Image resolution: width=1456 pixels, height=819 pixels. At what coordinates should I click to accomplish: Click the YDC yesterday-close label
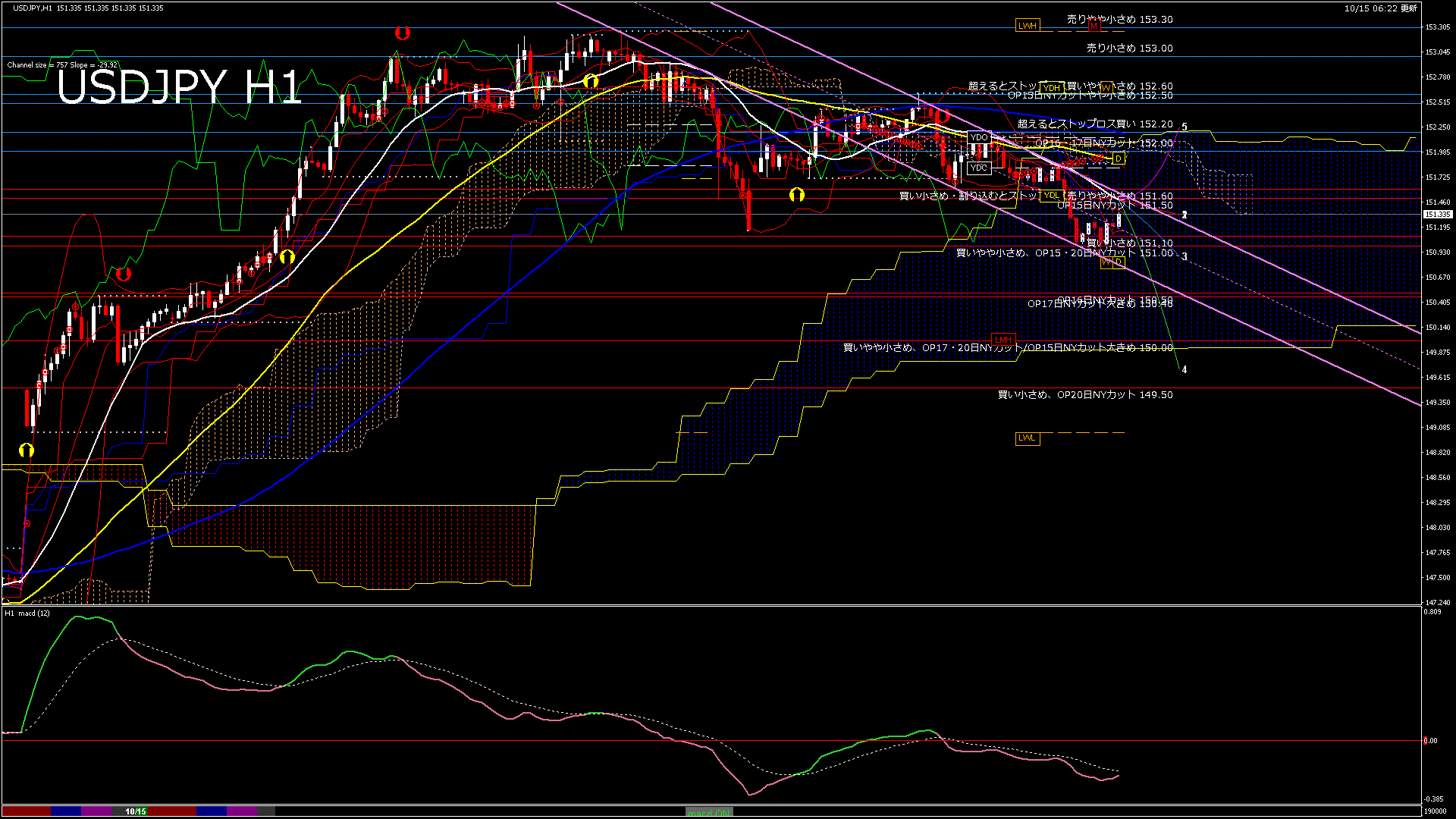point(978,168)
